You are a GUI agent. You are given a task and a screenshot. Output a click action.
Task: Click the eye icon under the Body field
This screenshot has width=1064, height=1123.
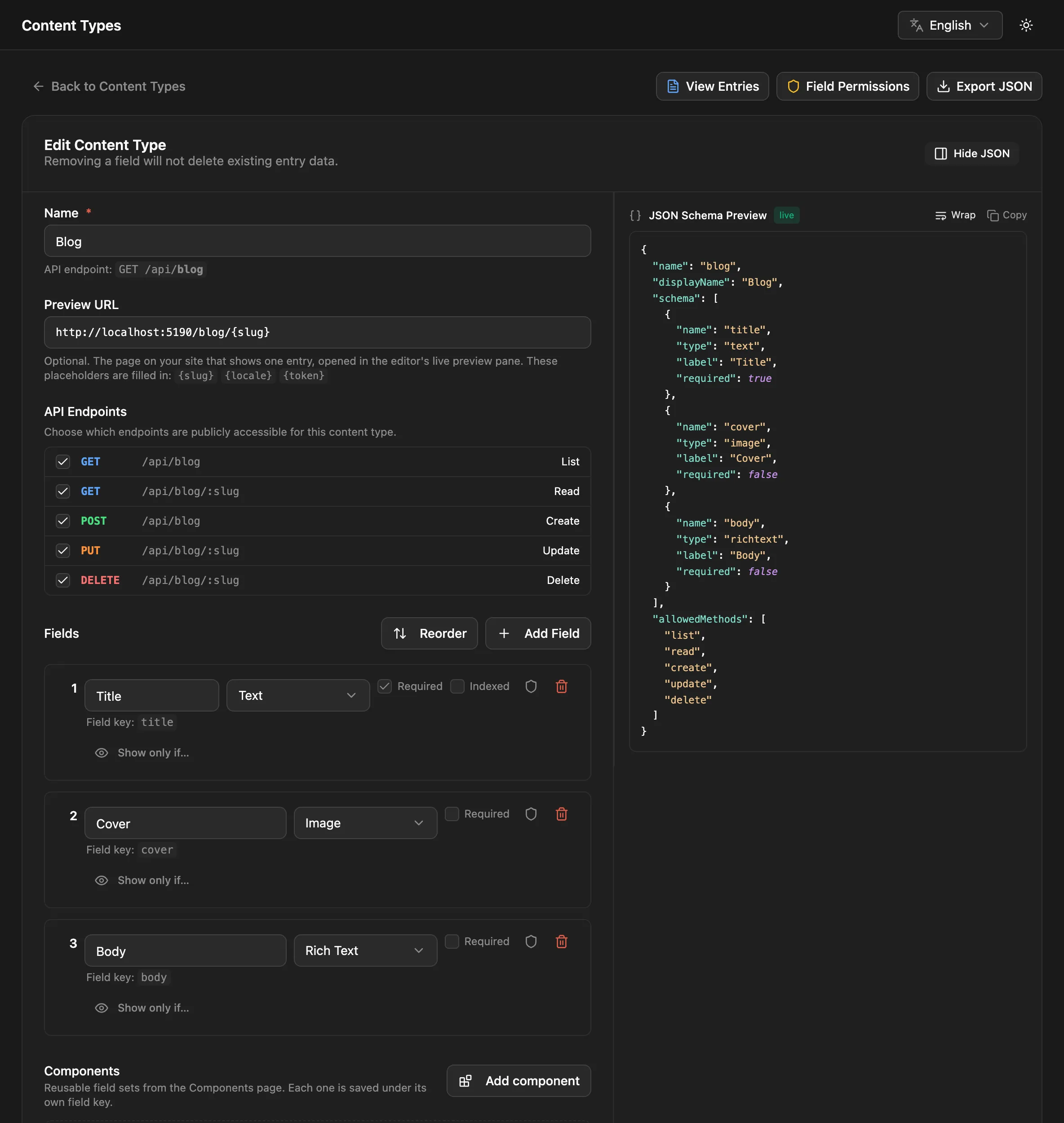[102, 1008]
